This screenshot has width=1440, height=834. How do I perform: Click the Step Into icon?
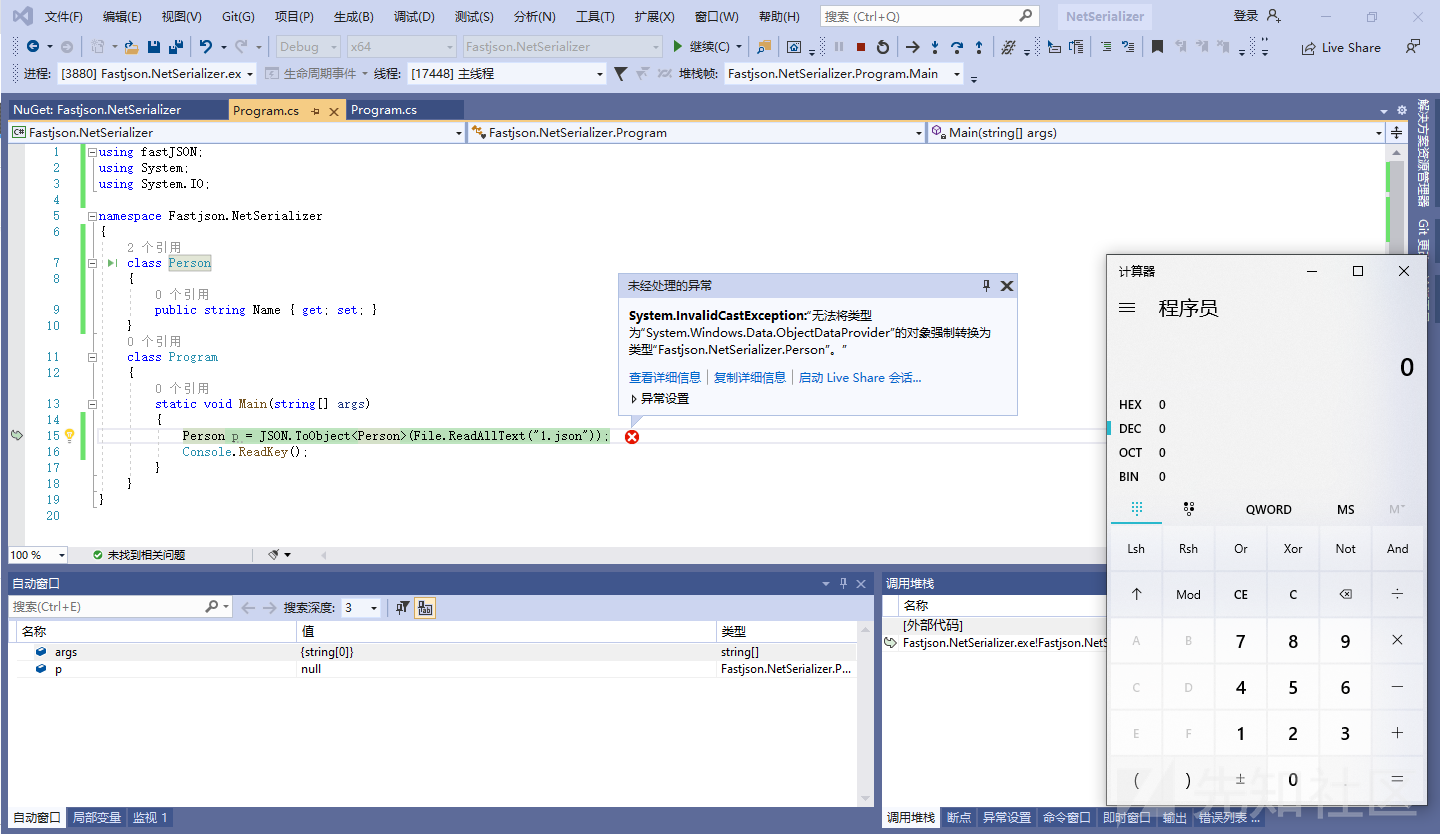[x=935, y=47]
